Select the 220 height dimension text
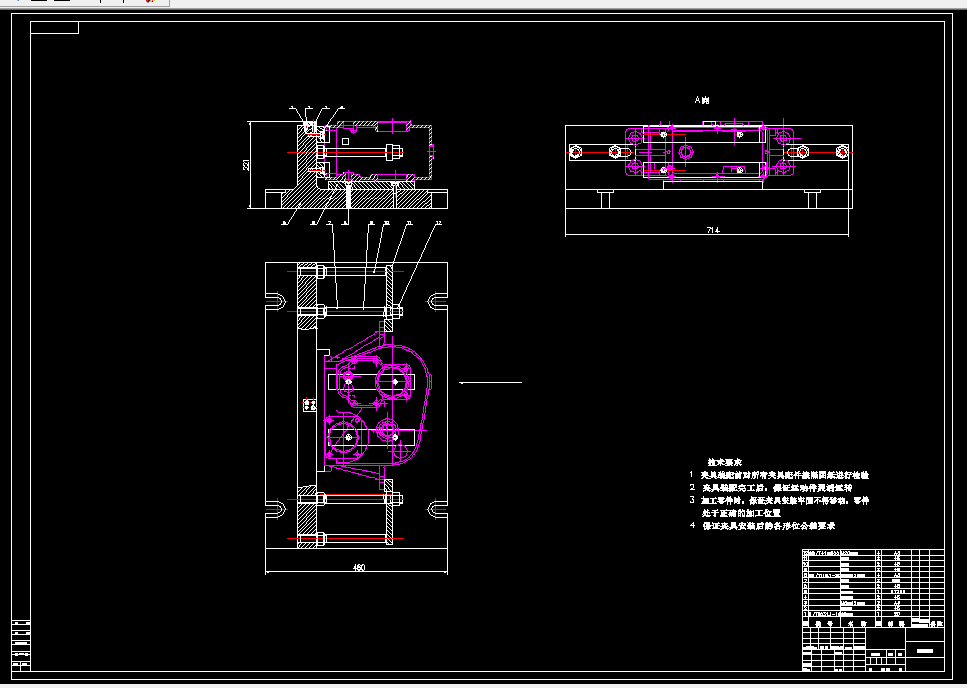This screenshot has width=967, height=688. point(246,165)
